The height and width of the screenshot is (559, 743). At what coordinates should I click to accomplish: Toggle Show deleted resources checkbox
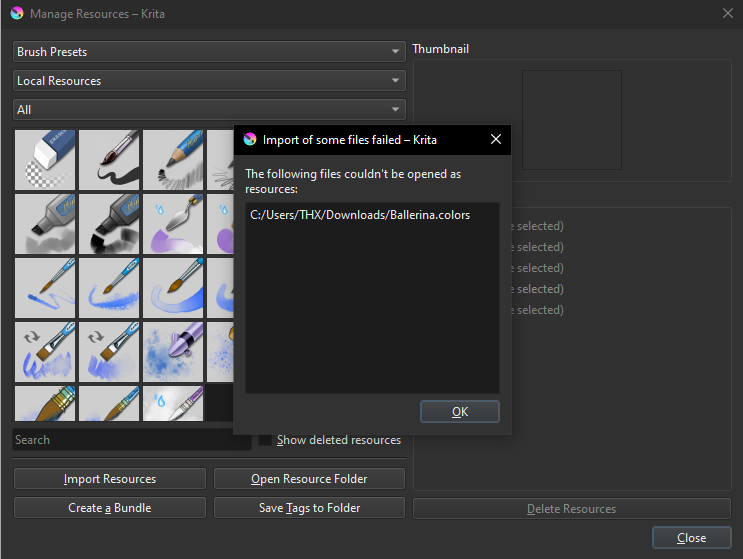tap(265, 440)
